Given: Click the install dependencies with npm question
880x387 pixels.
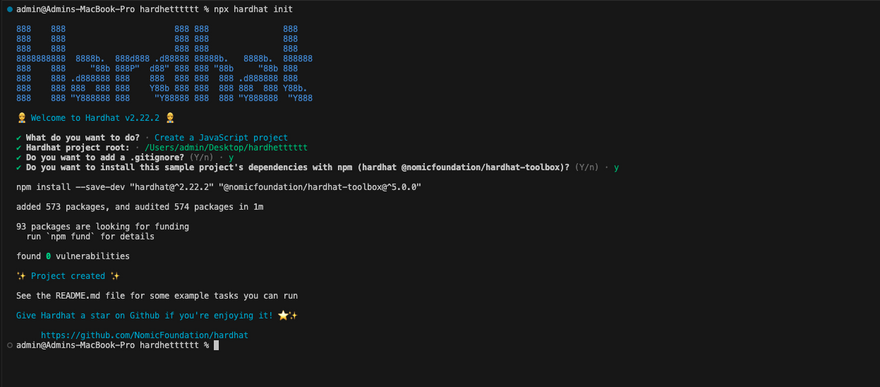Looking at the screenshot, I should click(x=297, y=167).
